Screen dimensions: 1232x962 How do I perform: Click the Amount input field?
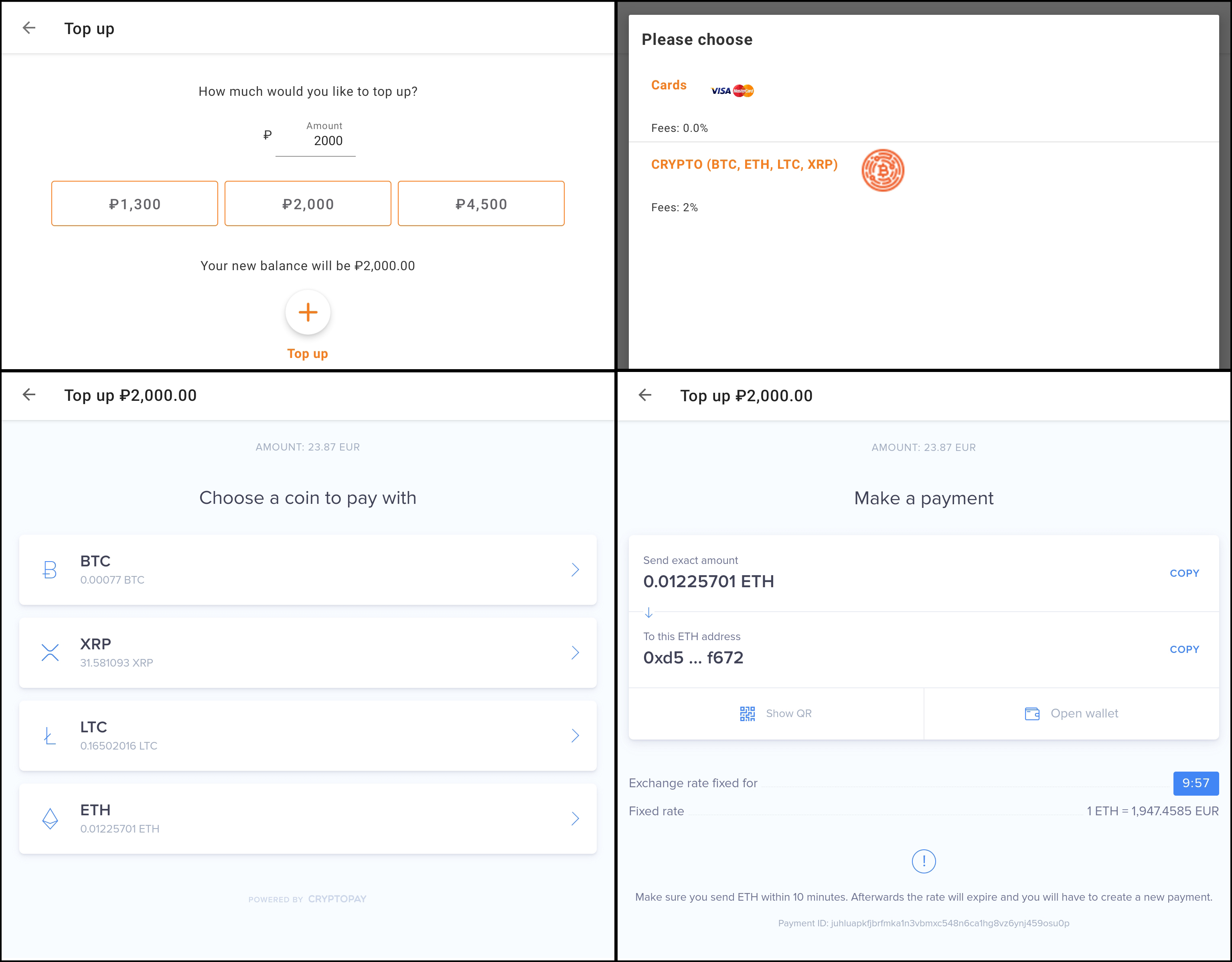[x=315, y=140]
